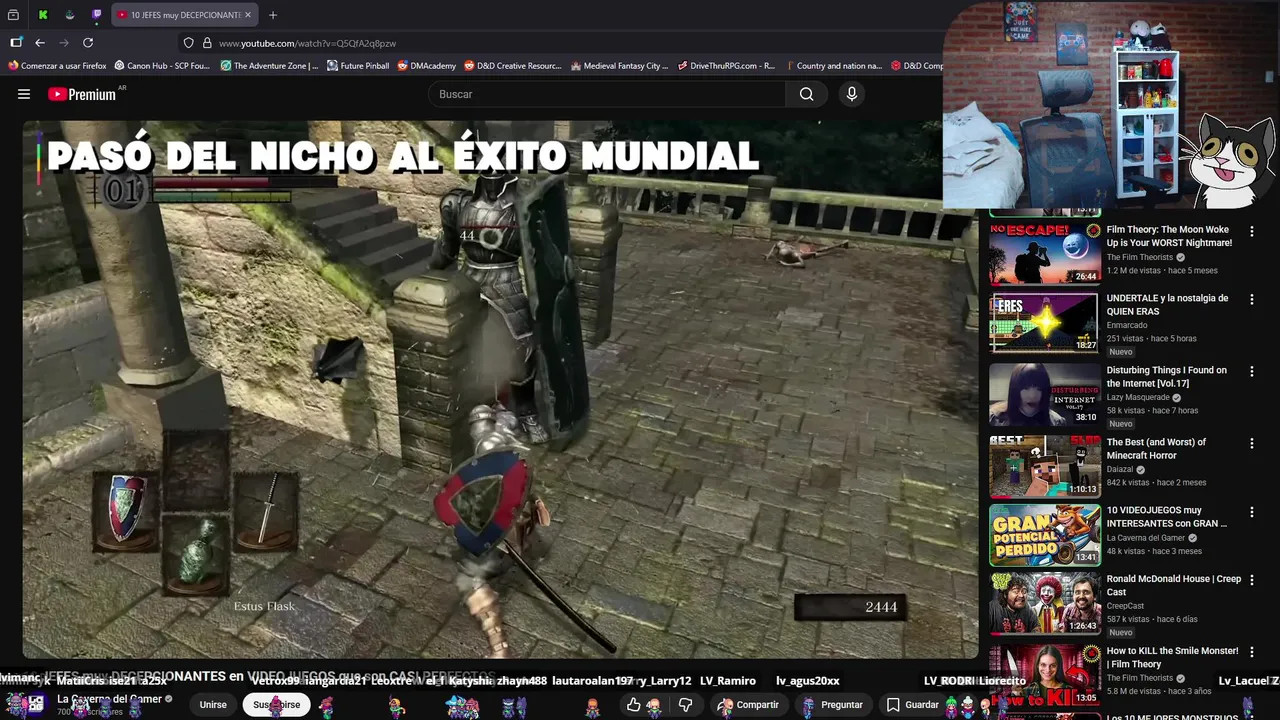The image size is (1280, 720).
Task: Open options for 'Disturbing Things I Found' video
Action: [x=1251, y=371]
